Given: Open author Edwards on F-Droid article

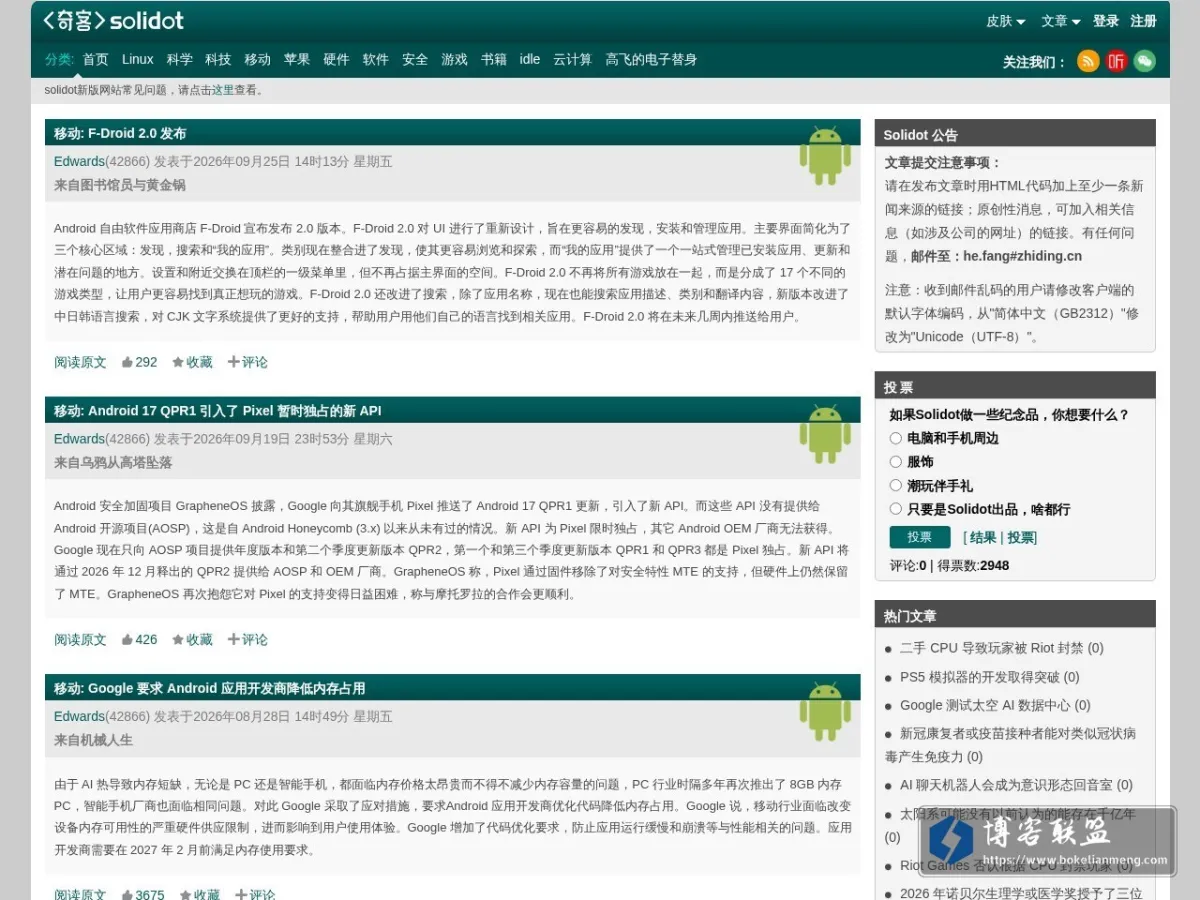Looking at the screenshot, I should (79, 161).
